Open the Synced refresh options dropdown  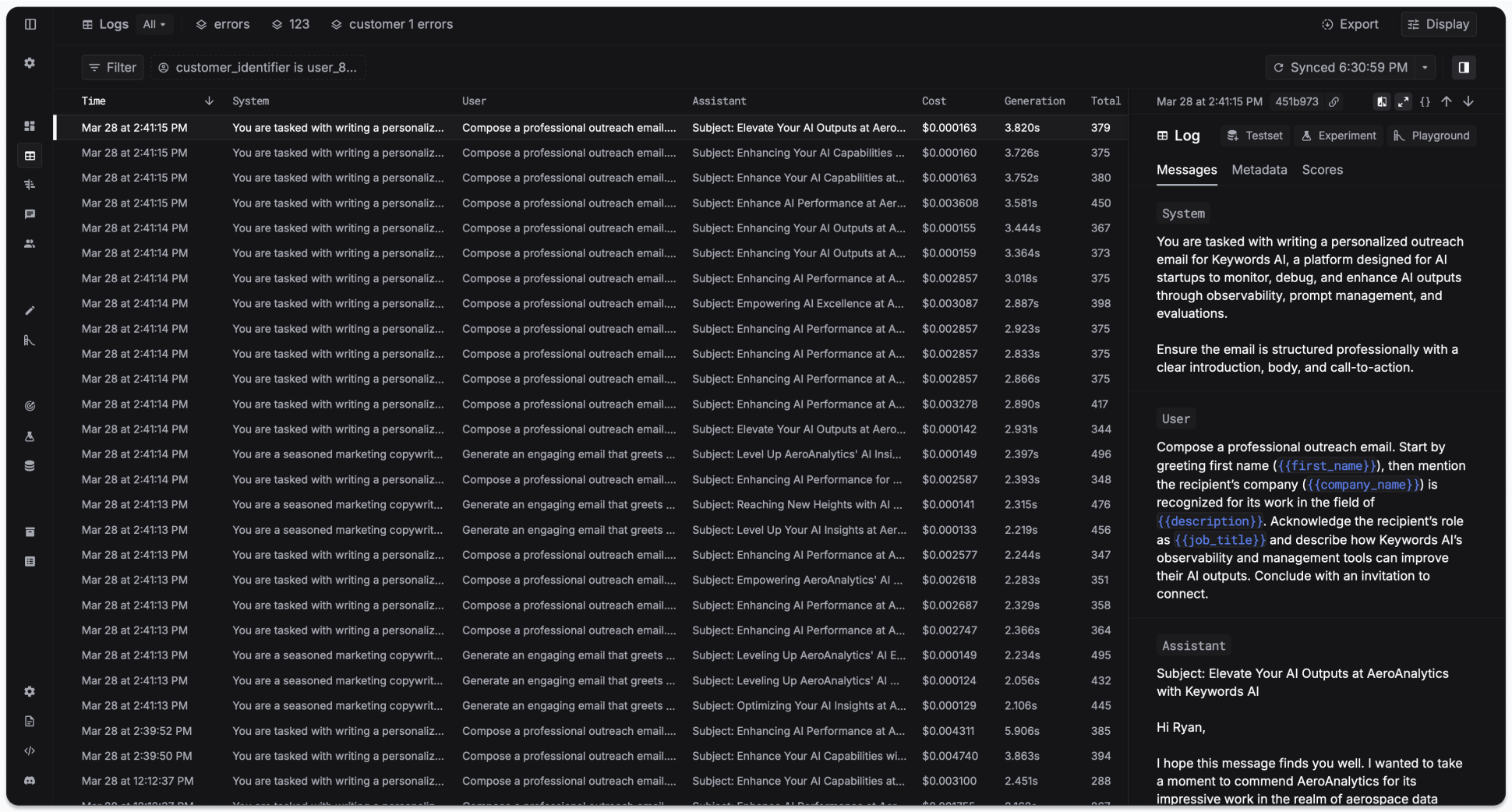tap(1424, 68)
